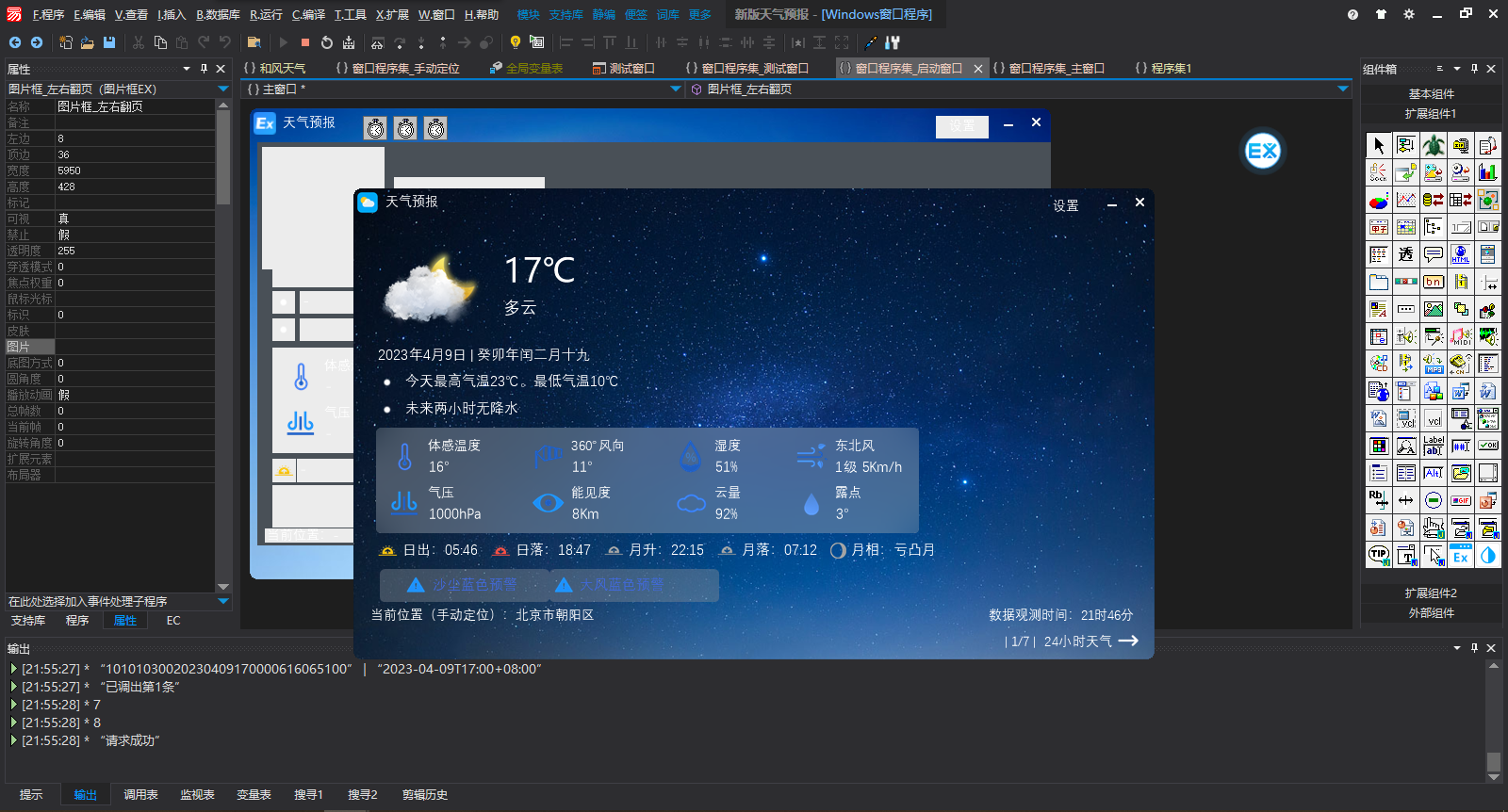The image size is (1508, 812).
Task: Click the help question mark icon in title bar
Action: click(1352, 14)
